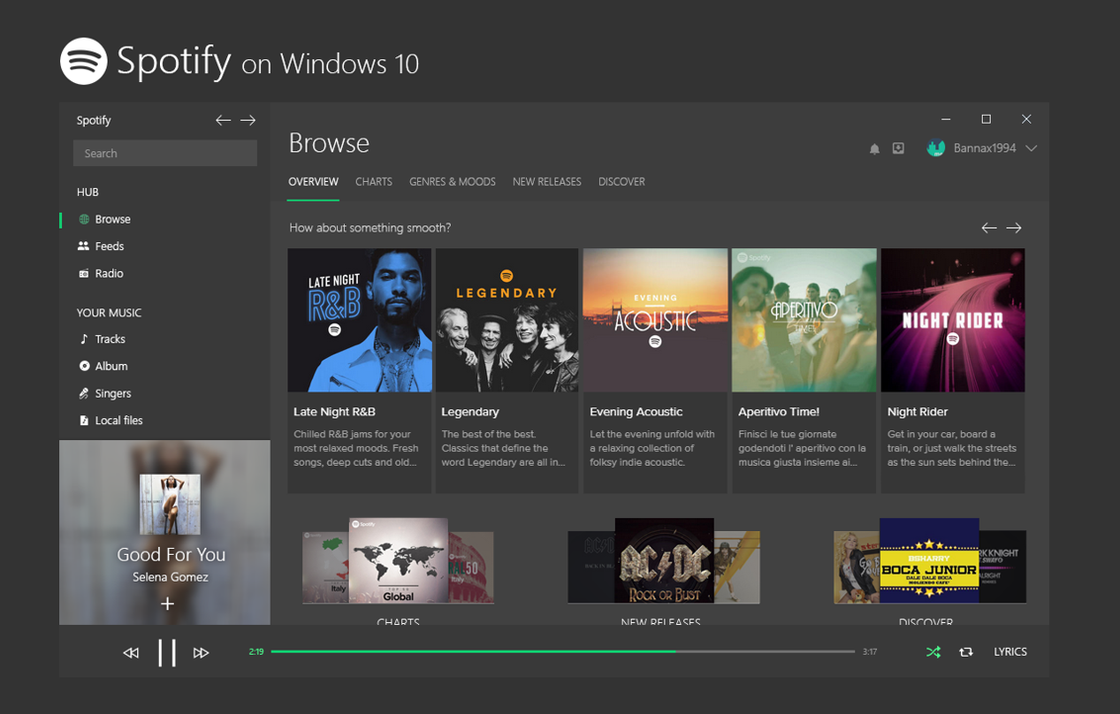Toggle repeat mode

tap(966, 652)
